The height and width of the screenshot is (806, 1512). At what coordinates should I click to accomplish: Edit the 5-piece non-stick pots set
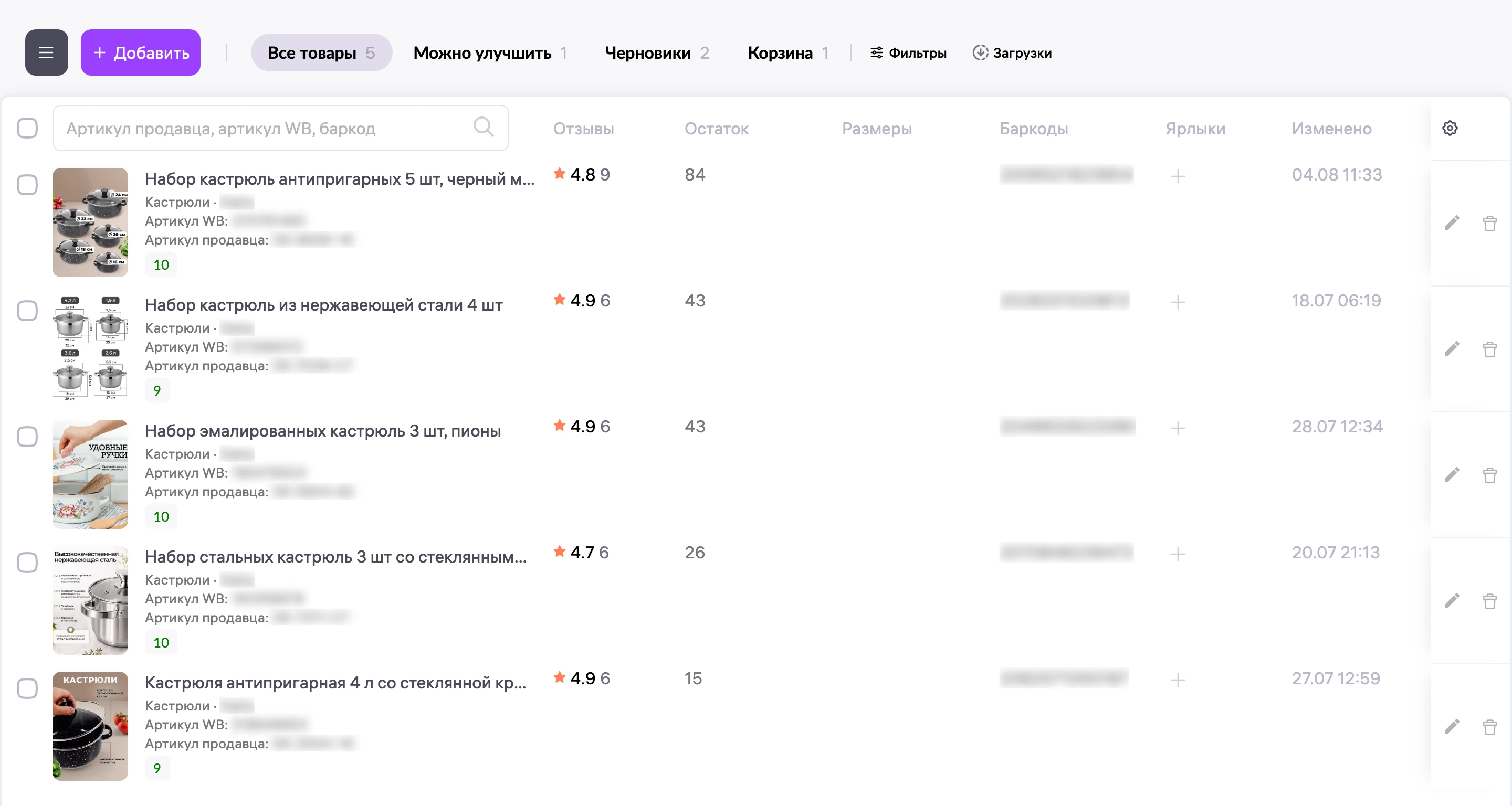(x=1452, y=223)
